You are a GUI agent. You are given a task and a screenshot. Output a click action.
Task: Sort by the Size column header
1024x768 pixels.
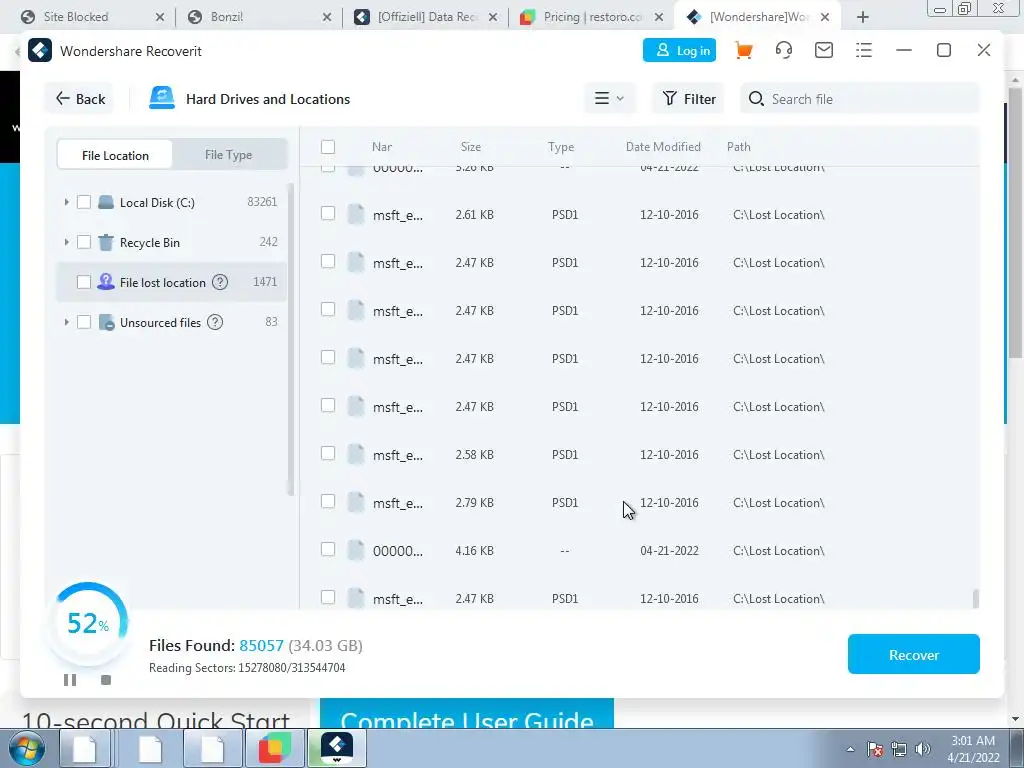pos(471,147)
